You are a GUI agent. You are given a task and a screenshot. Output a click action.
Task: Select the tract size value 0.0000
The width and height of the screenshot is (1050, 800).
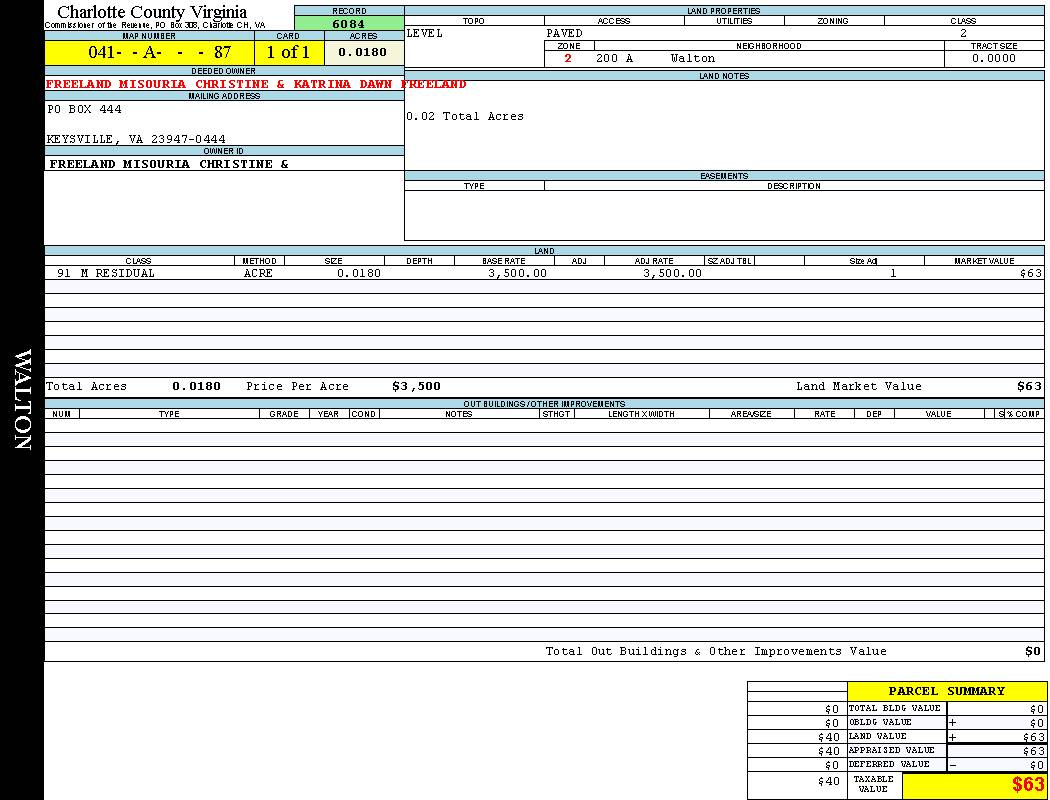[x=994, y=59]
